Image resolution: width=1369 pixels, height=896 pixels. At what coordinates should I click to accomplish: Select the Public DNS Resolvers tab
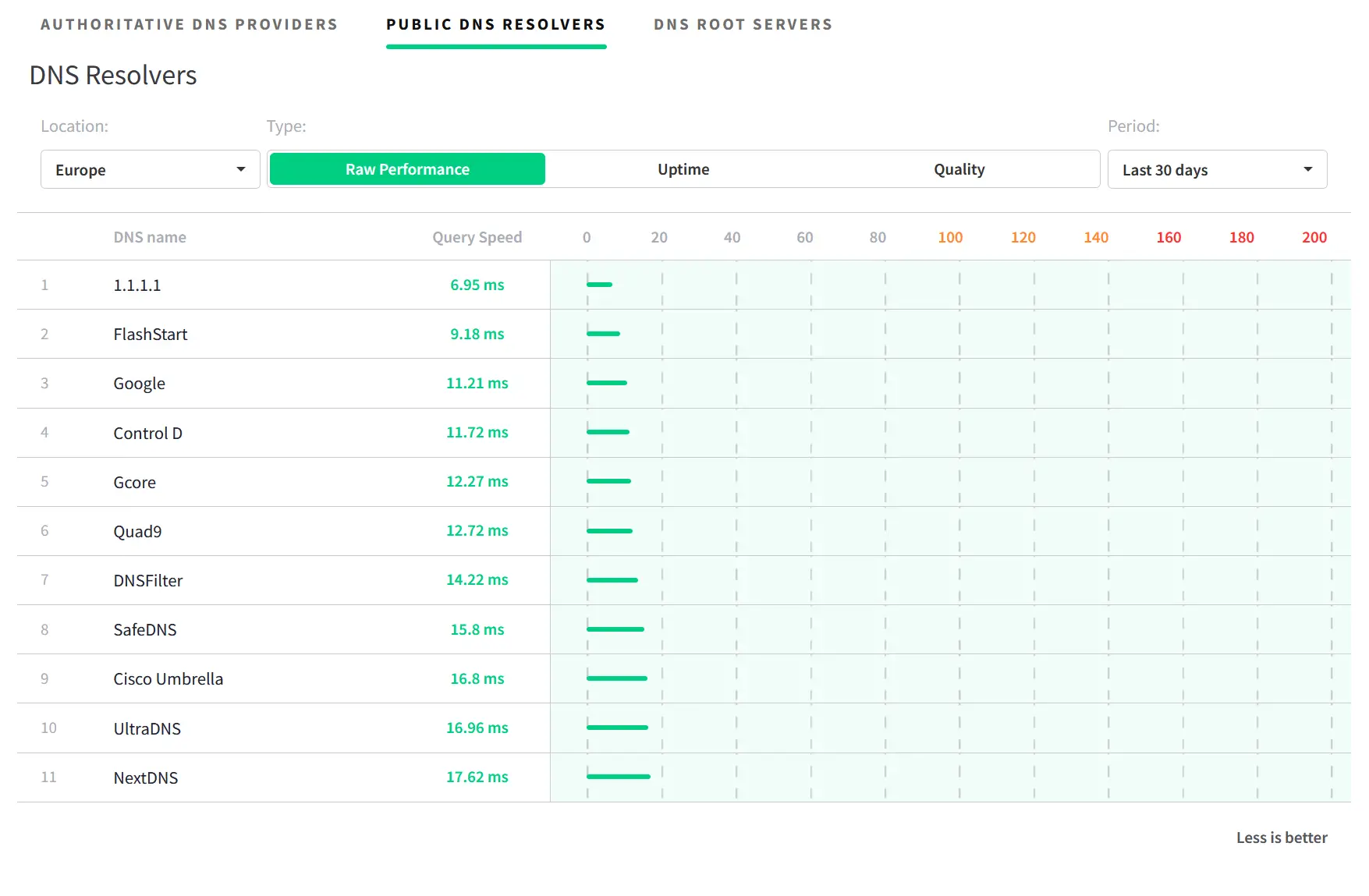(x=496, y=24)
